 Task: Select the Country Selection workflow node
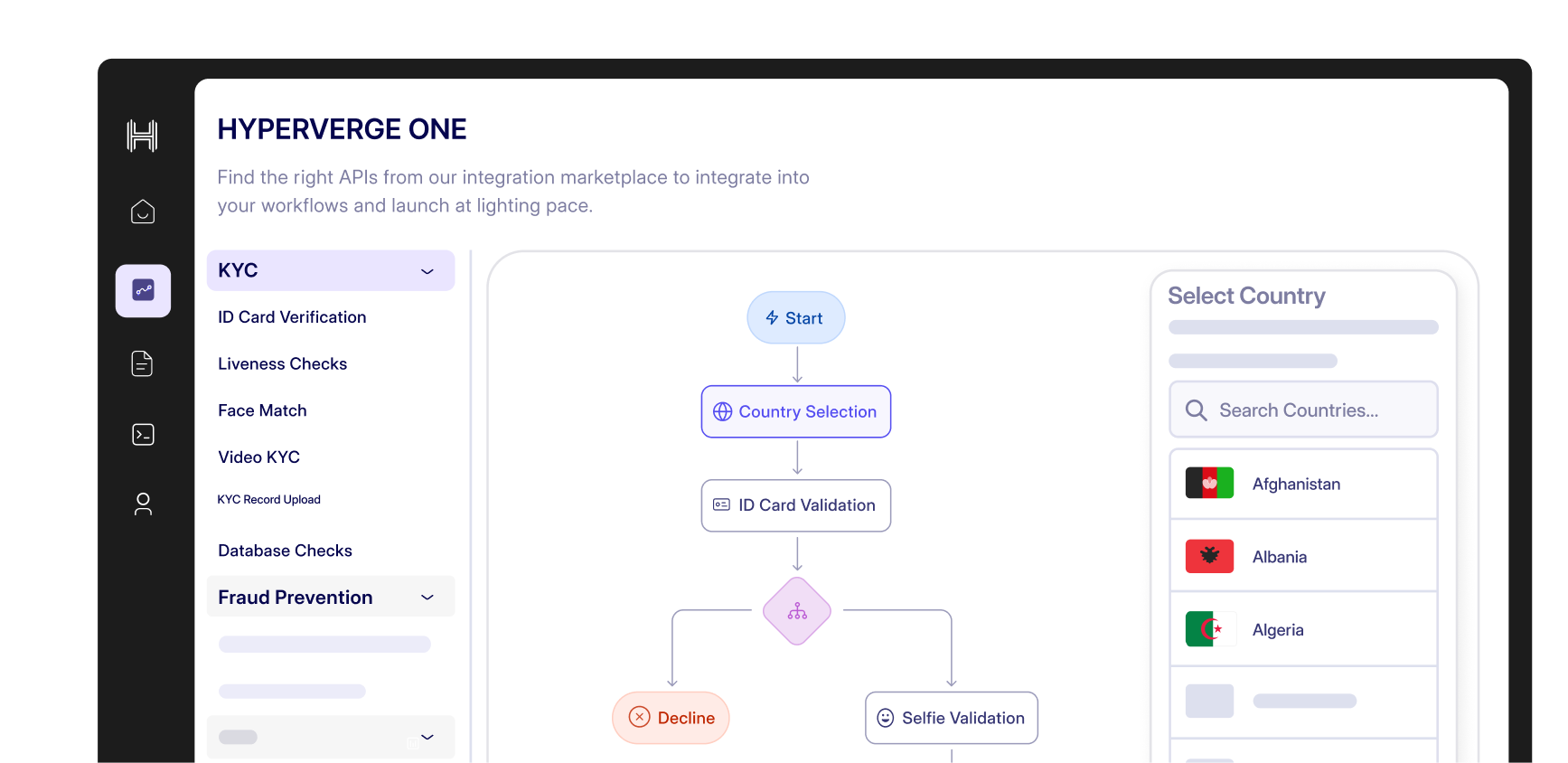[x=796, y=411]
